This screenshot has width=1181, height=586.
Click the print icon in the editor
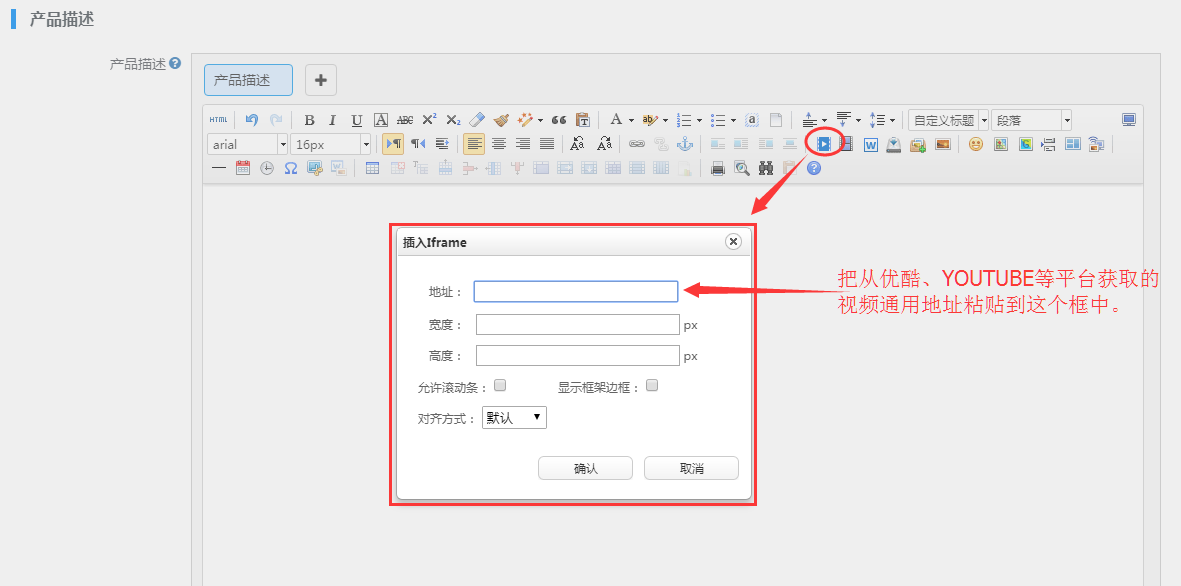(x=716, y=168)
